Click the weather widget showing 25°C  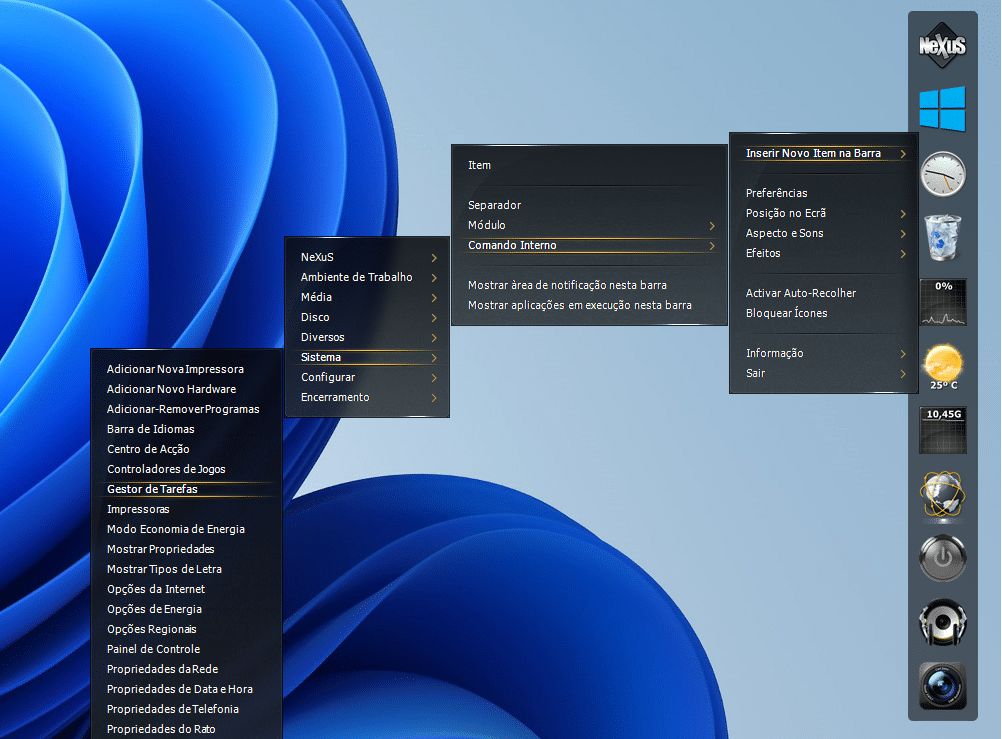point(942,365)
